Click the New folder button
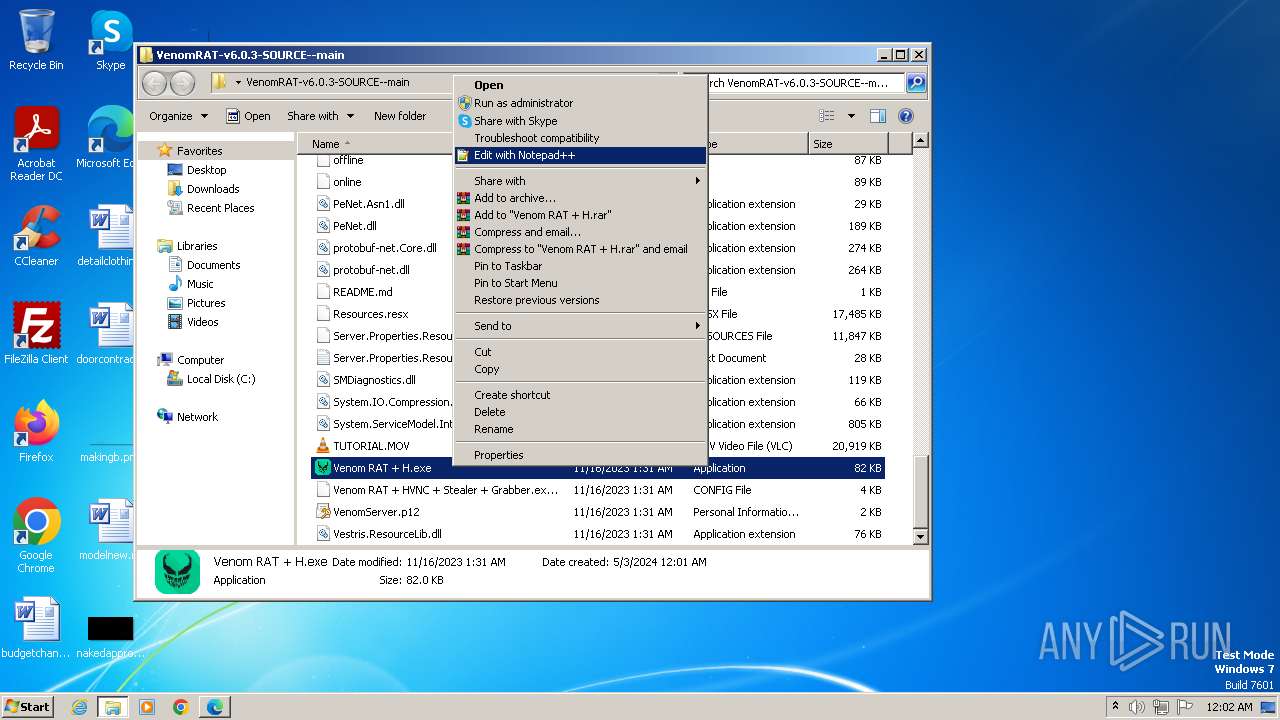The height and width of the screenshot is (720, 1280). click(400, 116)
